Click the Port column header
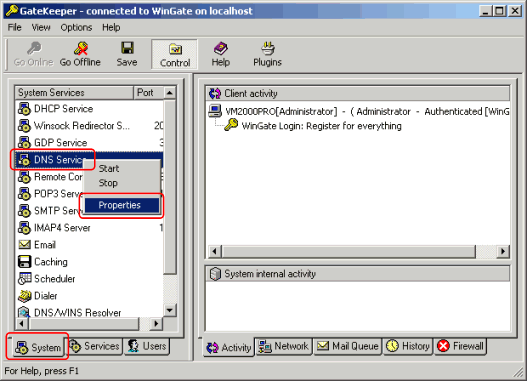Screen dimensions: 527x381 [x=149, y=92]
